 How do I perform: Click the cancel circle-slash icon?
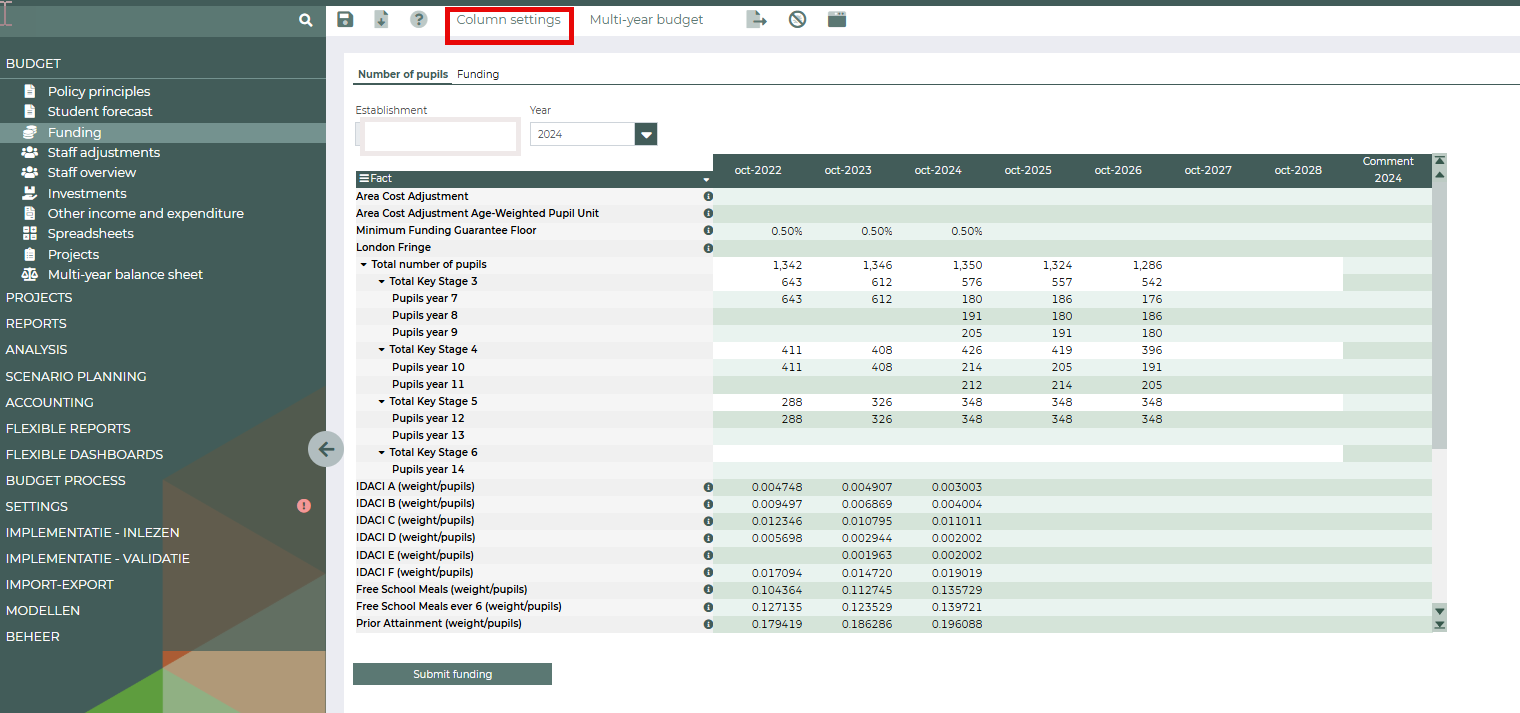(797, 20)
